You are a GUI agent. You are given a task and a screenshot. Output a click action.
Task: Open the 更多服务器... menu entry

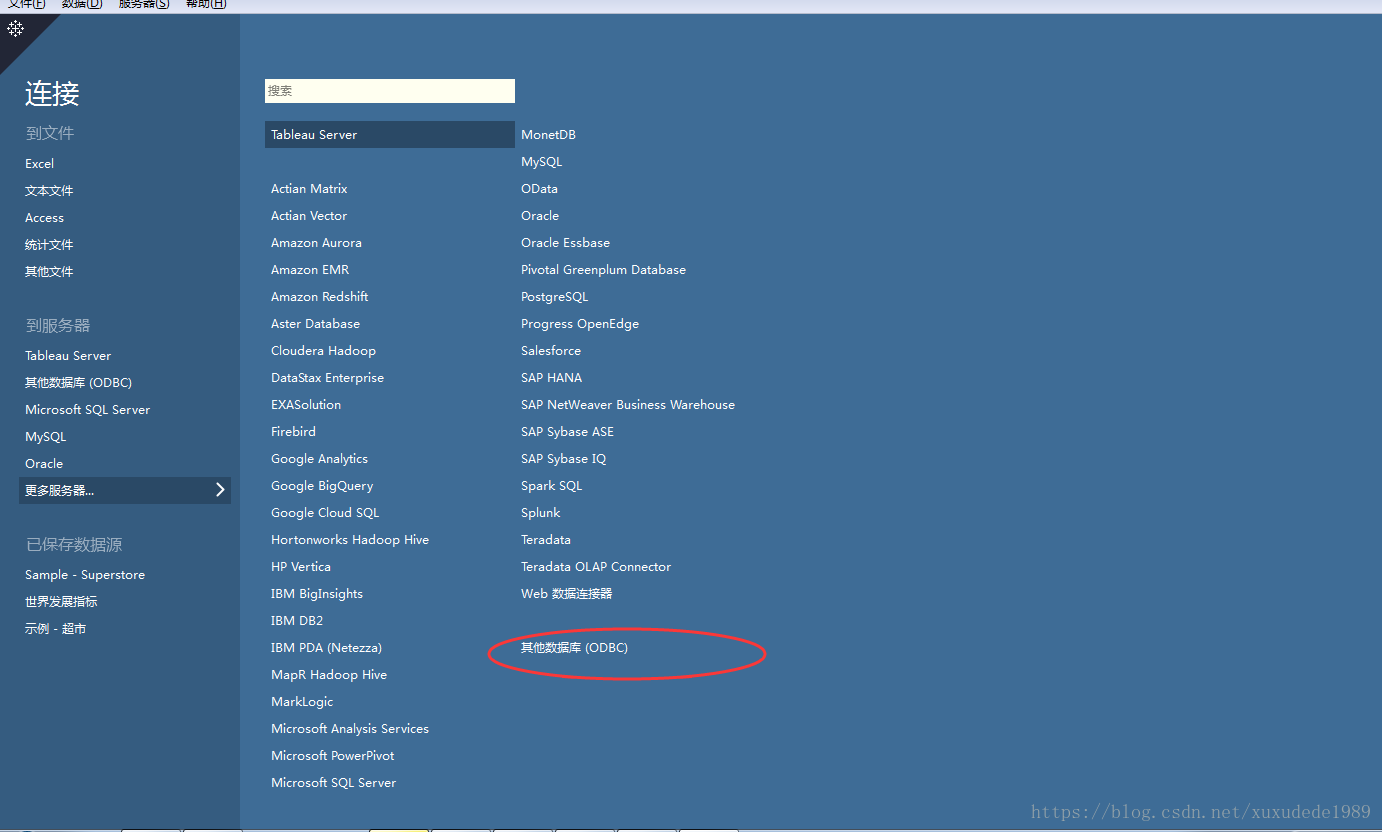click(x=125, y=490)
